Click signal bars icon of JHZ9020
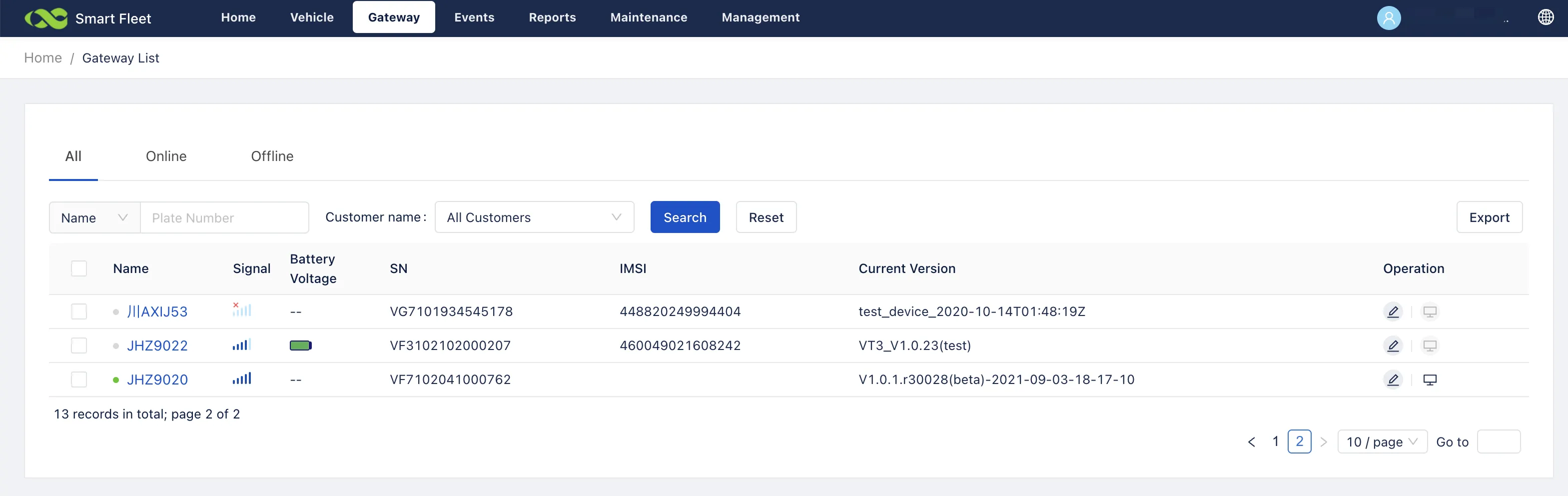This screenshot has height=496, width=1568. coord(242,379)
